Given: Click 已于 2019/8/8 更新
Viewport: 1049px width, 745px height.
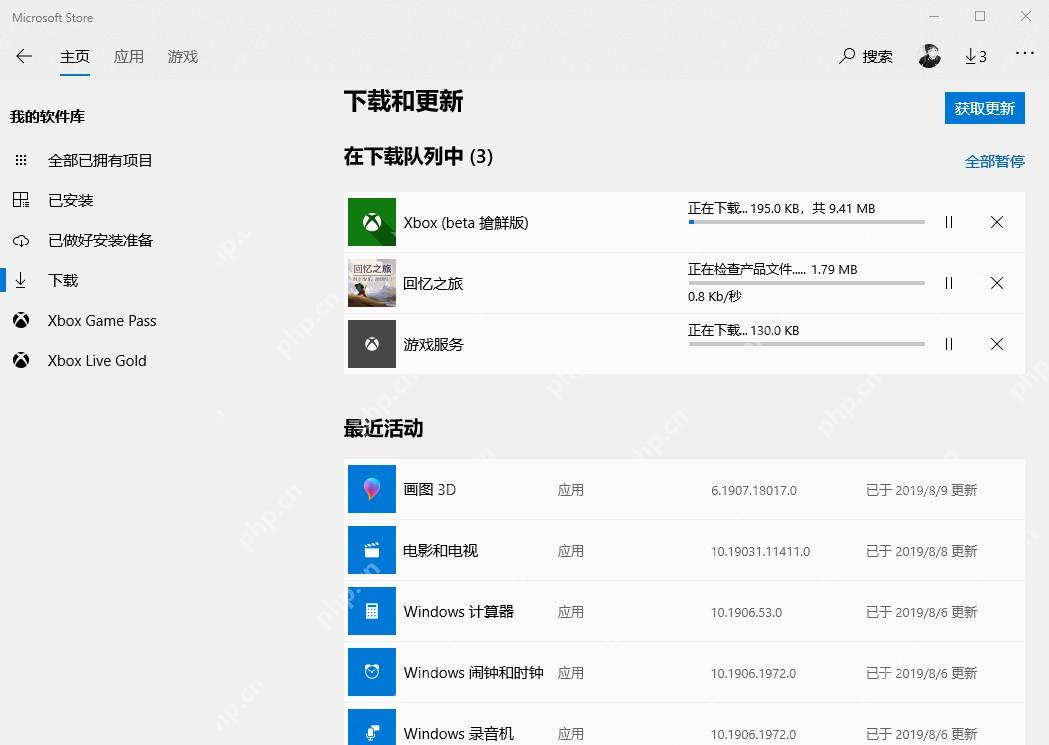Looking at the screenshot, I should [x=921, y=551].
